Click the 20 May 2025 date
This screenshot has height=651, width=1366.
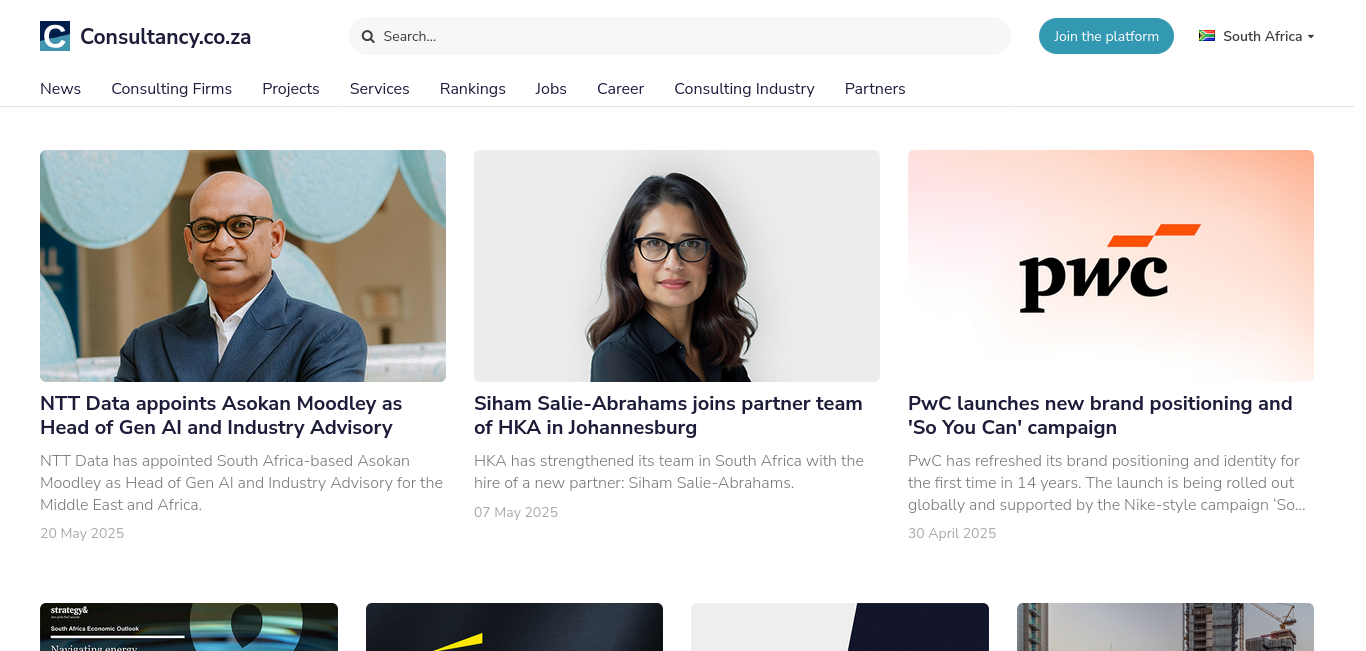tap(82, 533)
